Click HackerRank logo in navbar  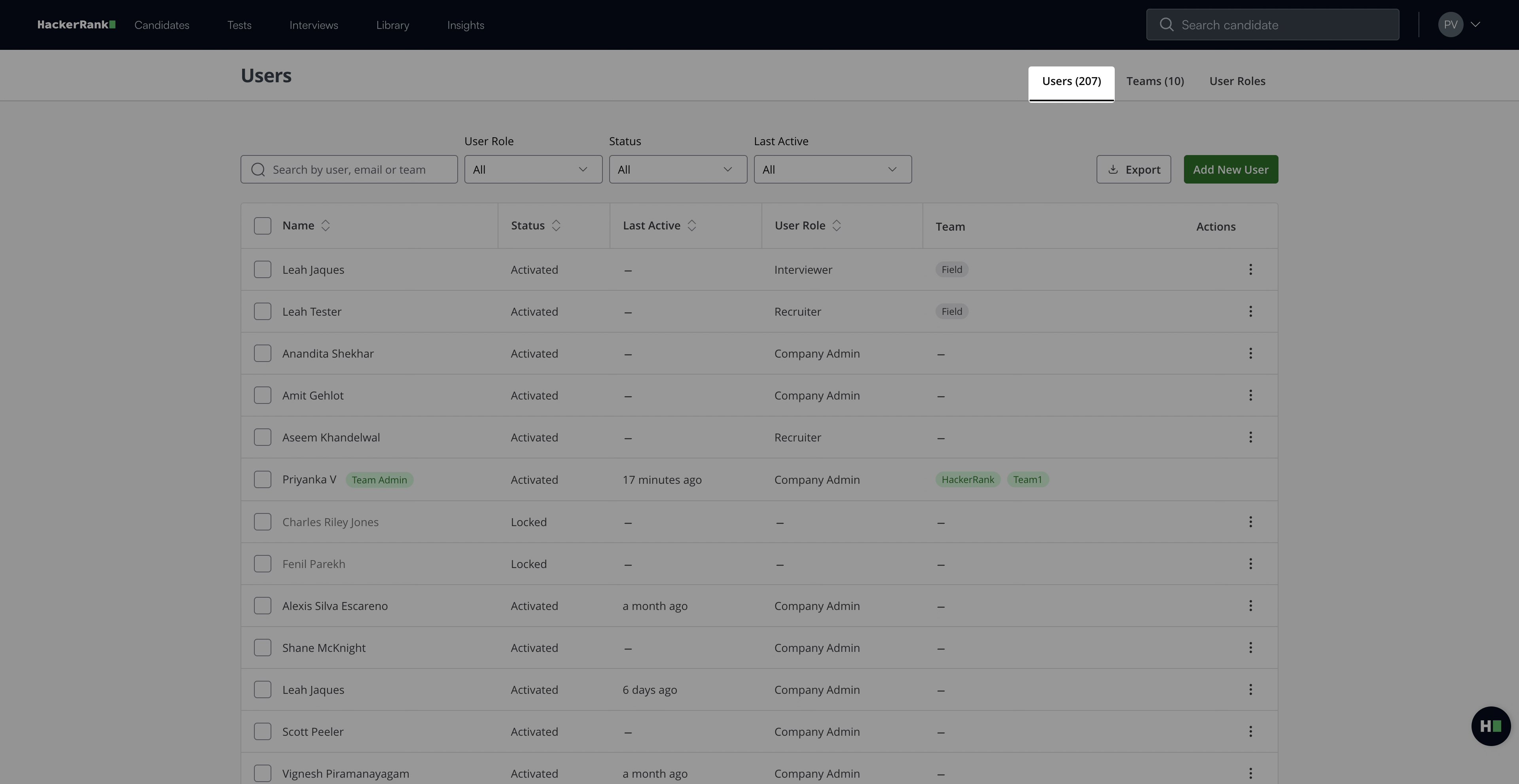pyautogui.click(x=76, y=25)
